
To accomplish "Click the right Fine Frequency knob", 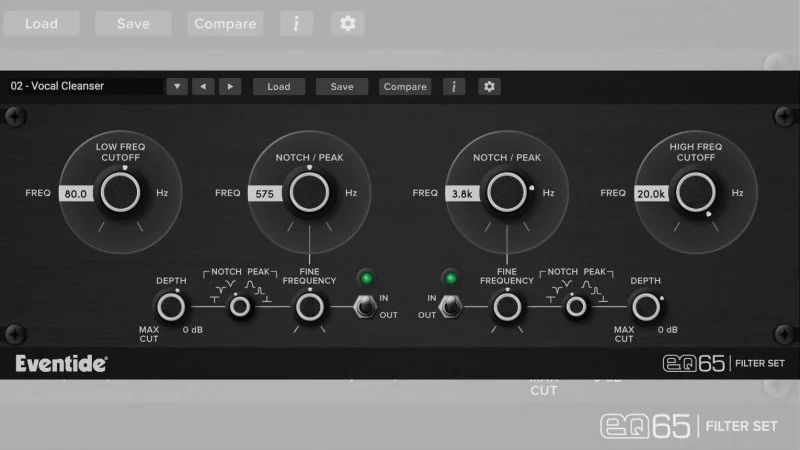I will click(x=507, y=307).
